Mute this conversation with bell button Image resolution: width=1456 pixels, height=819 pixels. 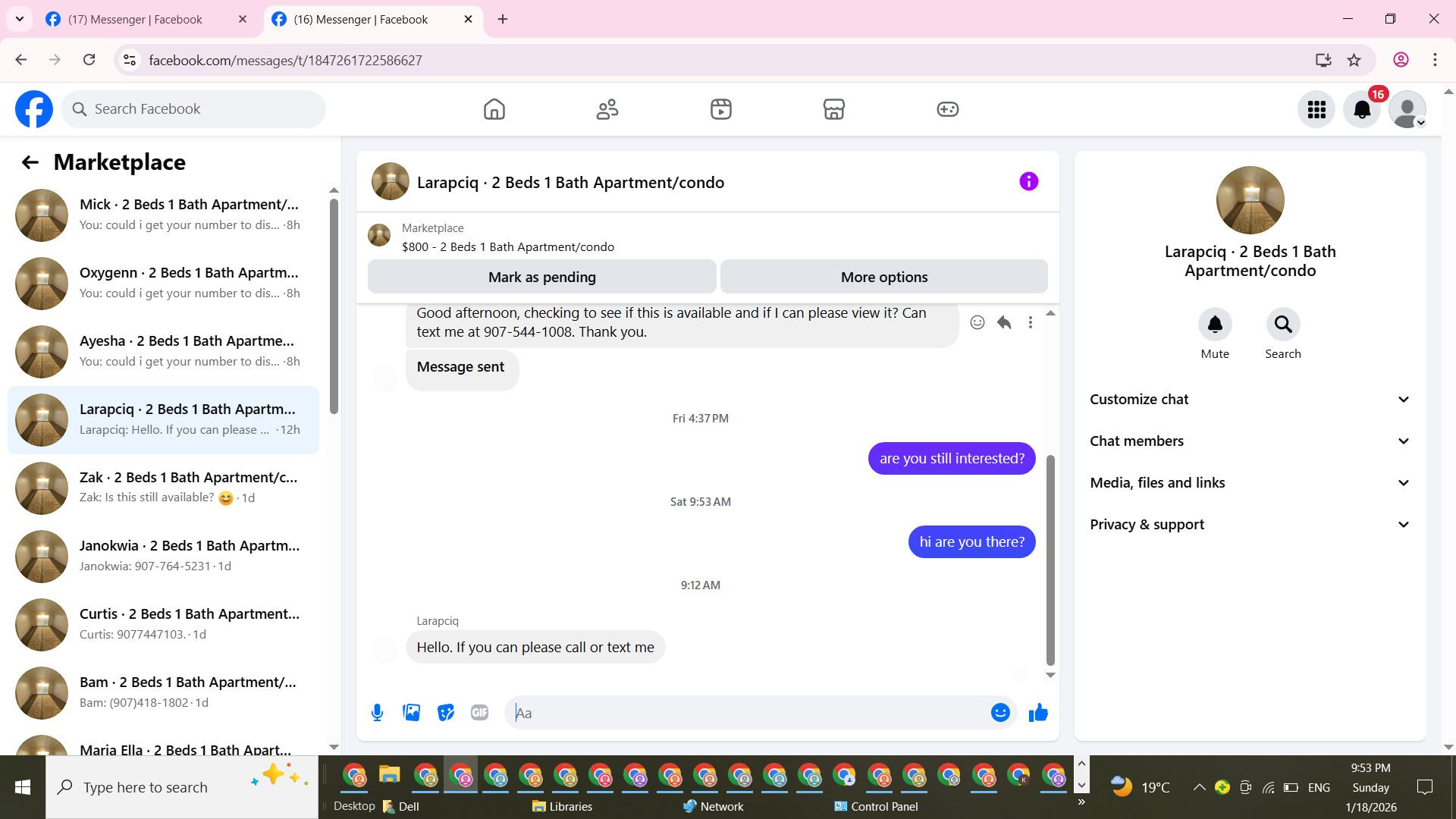(1214, 325)
